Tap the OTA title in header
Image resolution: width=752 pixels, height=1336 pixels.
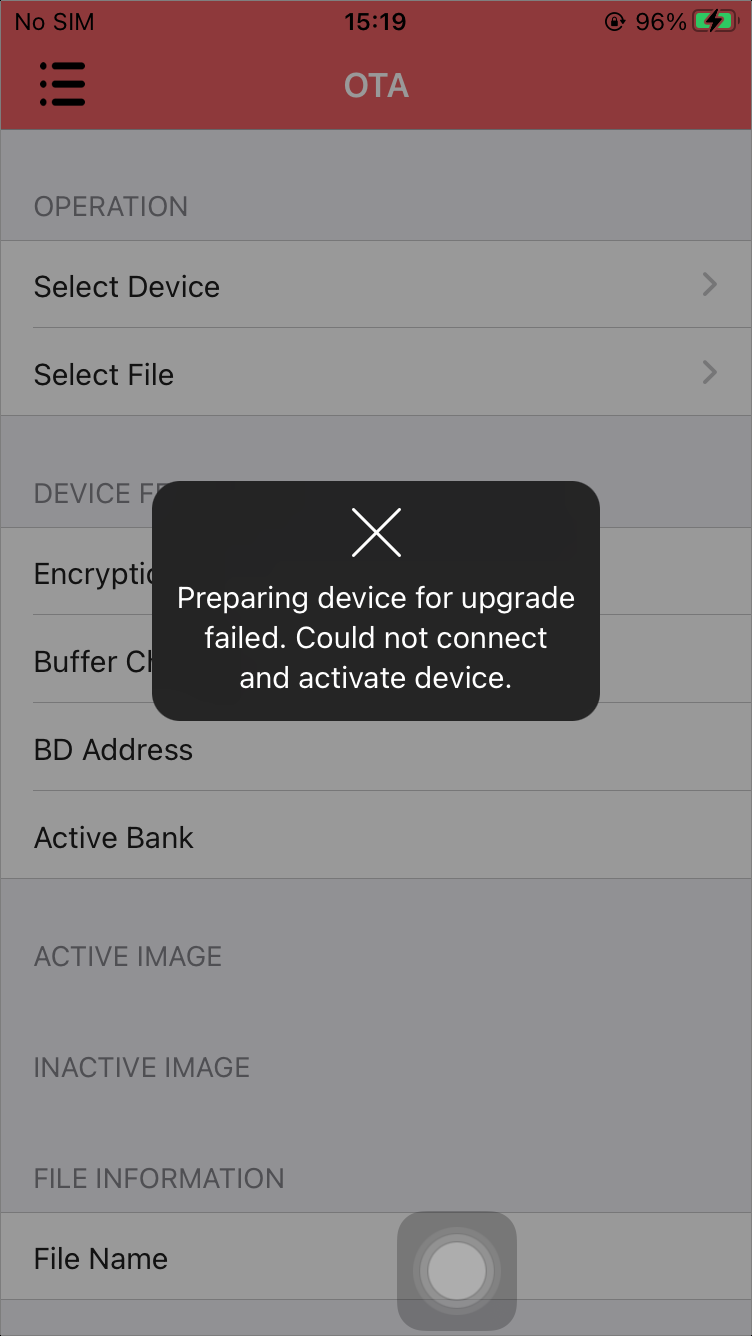coord(376,86)
